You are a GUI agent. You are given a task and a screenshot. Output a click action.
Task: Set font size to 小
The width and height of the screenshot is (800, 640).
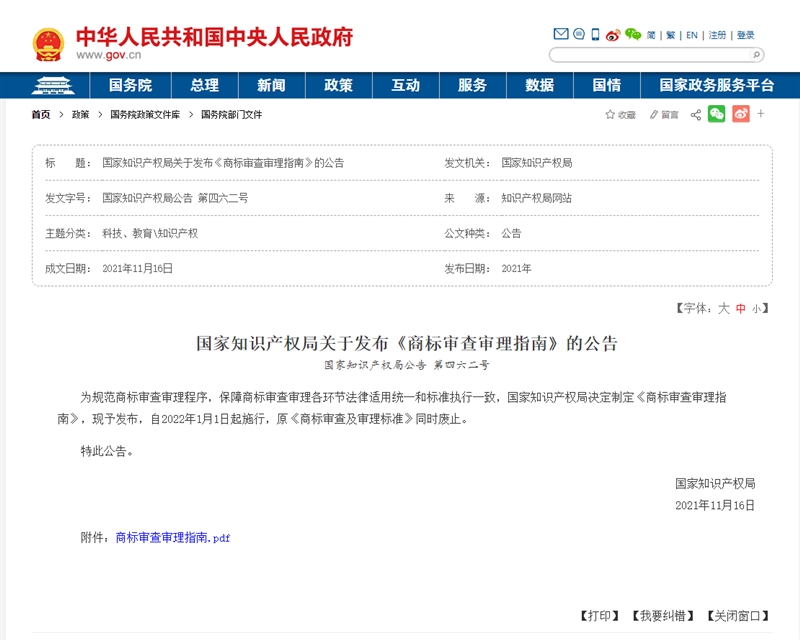tap(757, 309)
